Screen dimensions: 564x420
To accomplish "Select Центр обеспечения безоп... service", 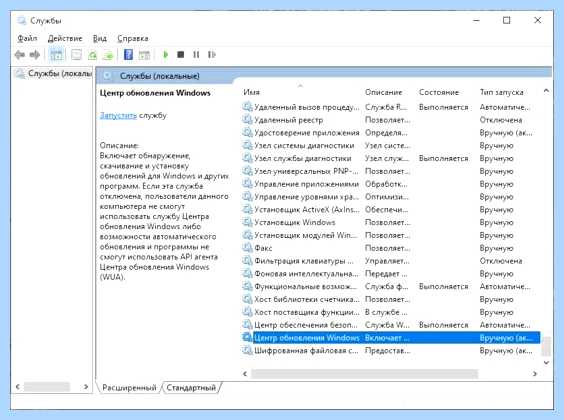I will click(x=306, y=325).
